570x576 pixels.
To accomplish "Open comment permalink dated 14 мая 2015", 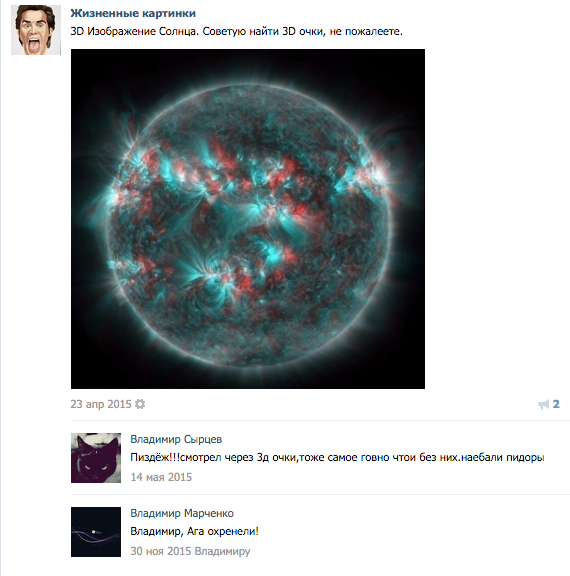I will point(161,477).
